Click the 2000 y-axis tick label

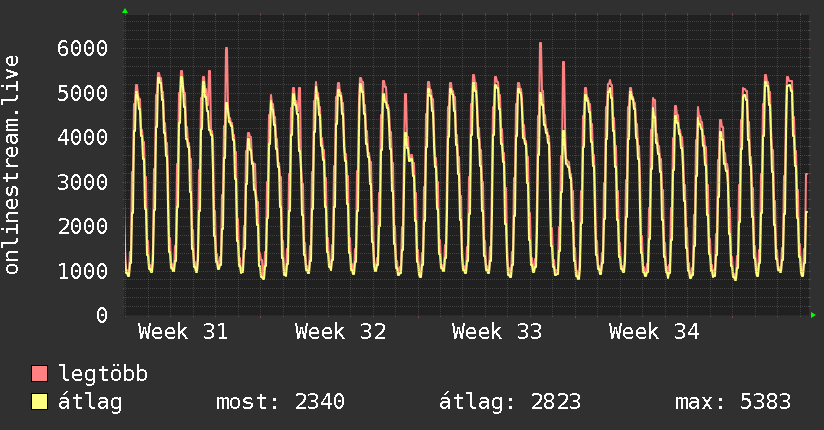coord(83,227)
